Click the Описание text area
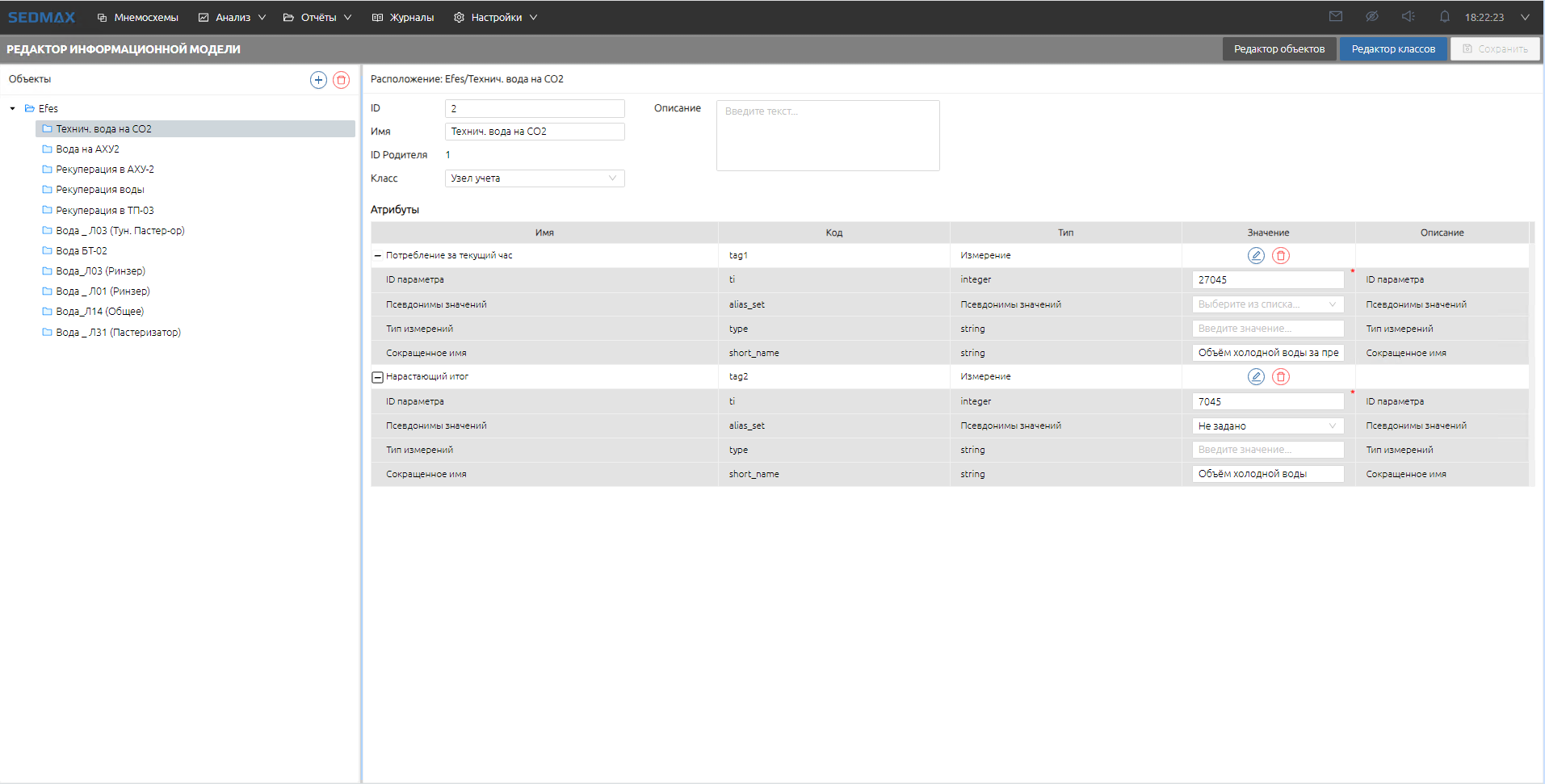 [828, 136]
